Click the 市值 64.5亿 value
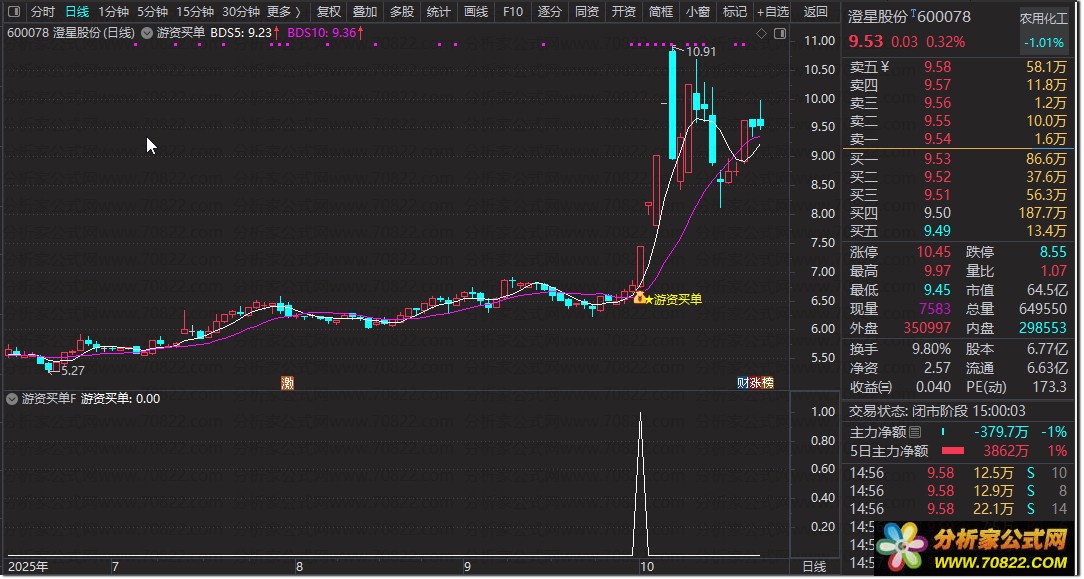This screenshot has height=579, width=1084. pos(1047,290)
